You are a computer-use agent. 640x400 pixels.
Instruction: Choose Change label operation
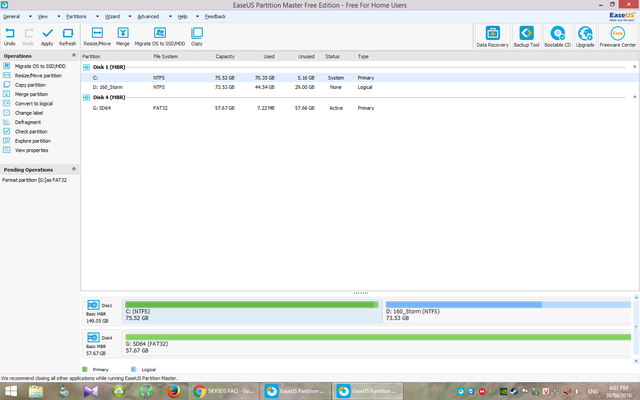[29, 113]
